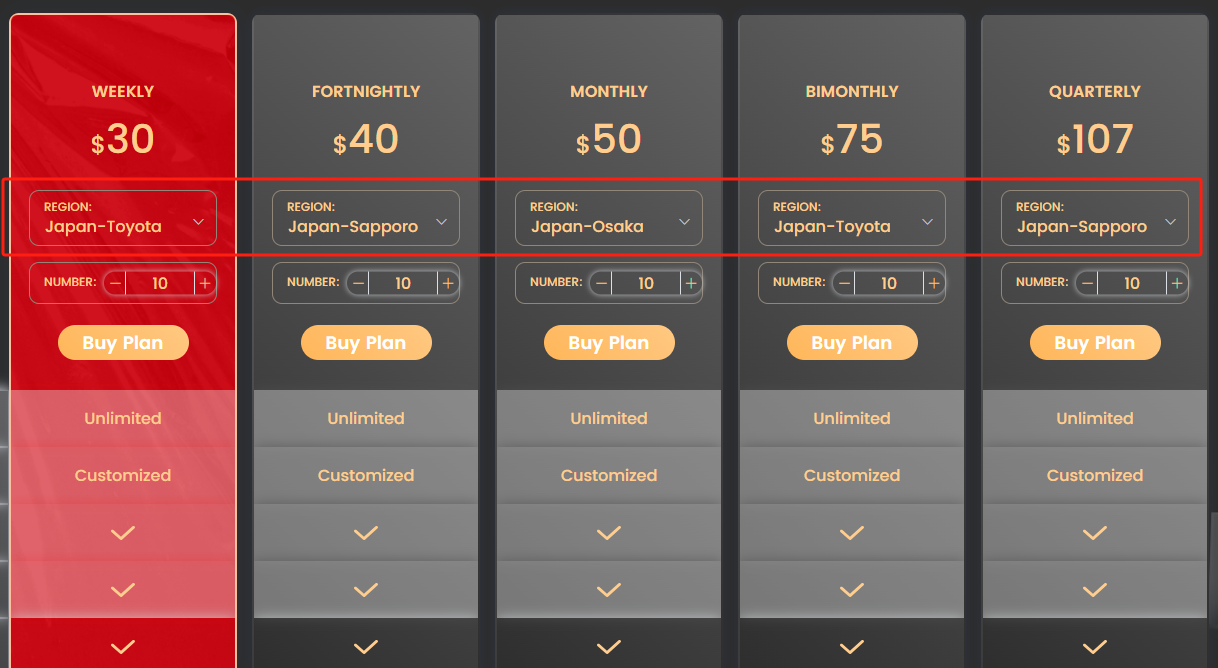Increase the number on the Bimonthly plan
The height and width of the screenshot is (668, 1218).
[x=933, y=283]
